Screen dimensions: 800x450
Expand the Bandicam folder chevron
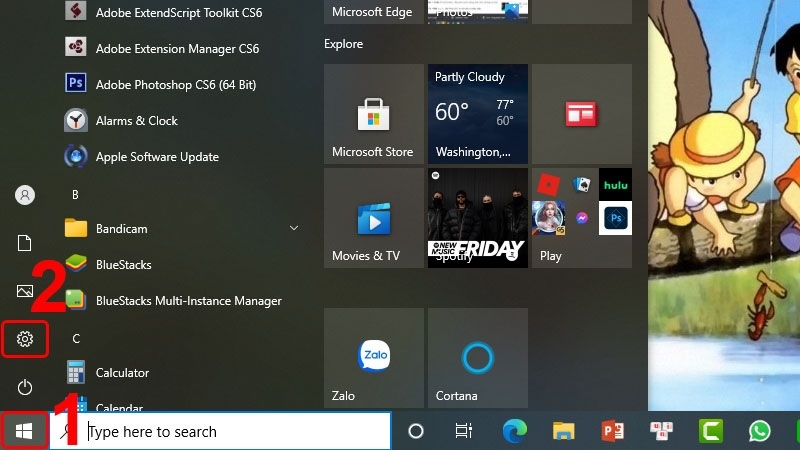(x=294, y=228)
